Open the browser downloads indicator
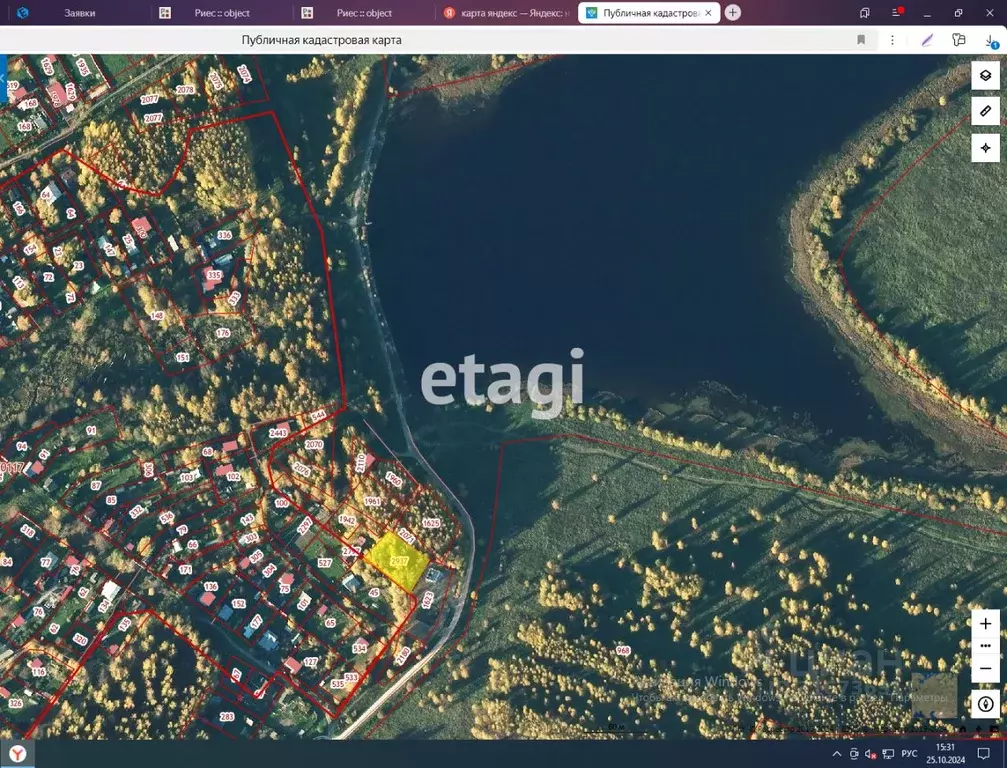Image resolution: width=1007 pixels, height=768 pixels. click(991, 40)
